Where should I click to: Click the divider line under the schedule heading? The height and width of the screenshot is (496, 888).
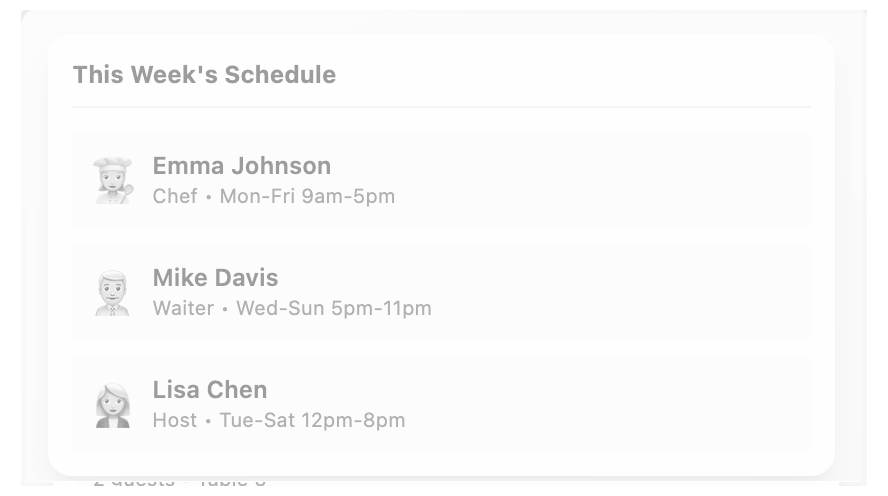click(441, 106)
